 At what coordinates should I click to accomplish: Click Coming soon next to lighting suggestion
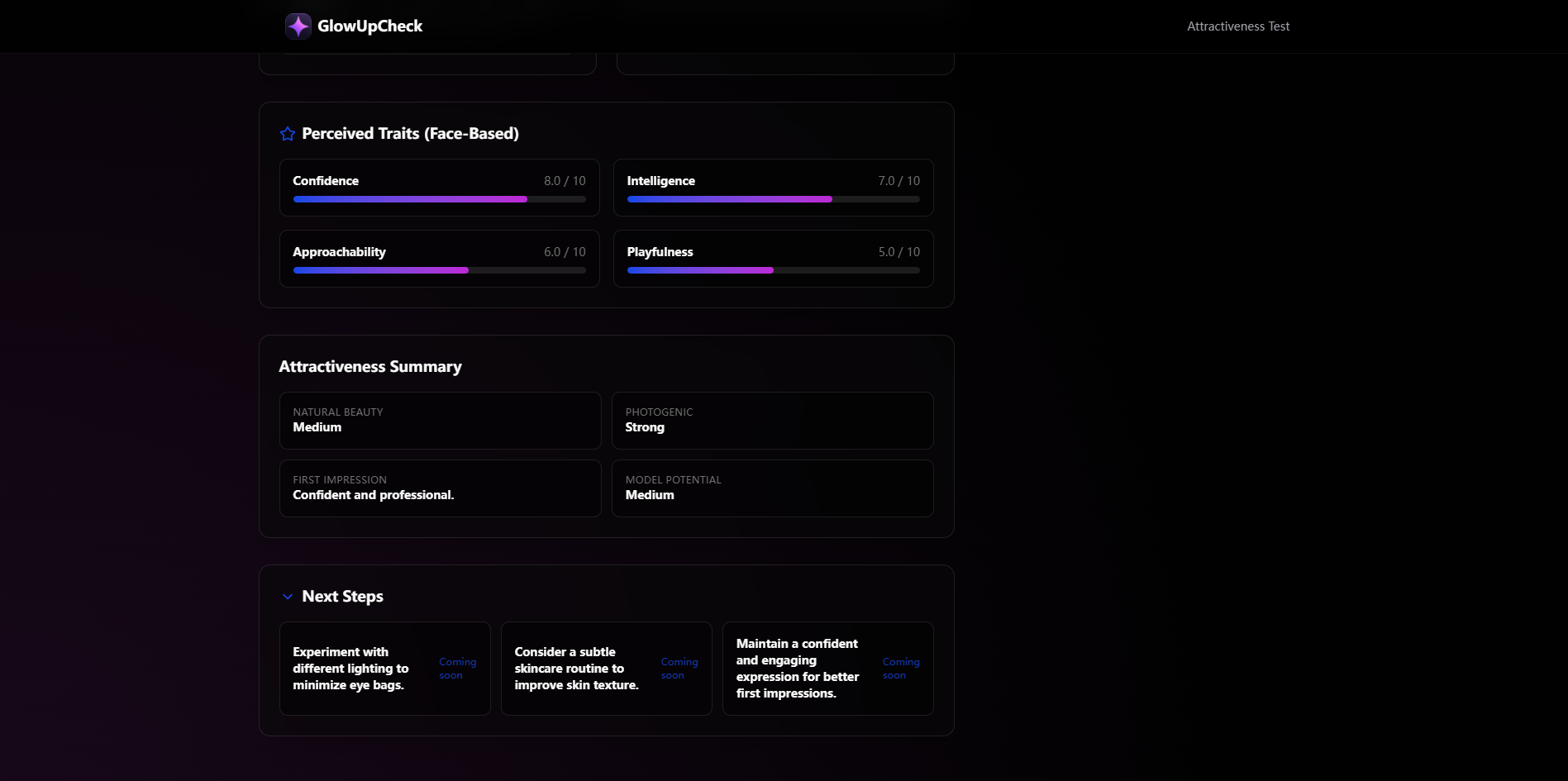[x=457, y=668]
